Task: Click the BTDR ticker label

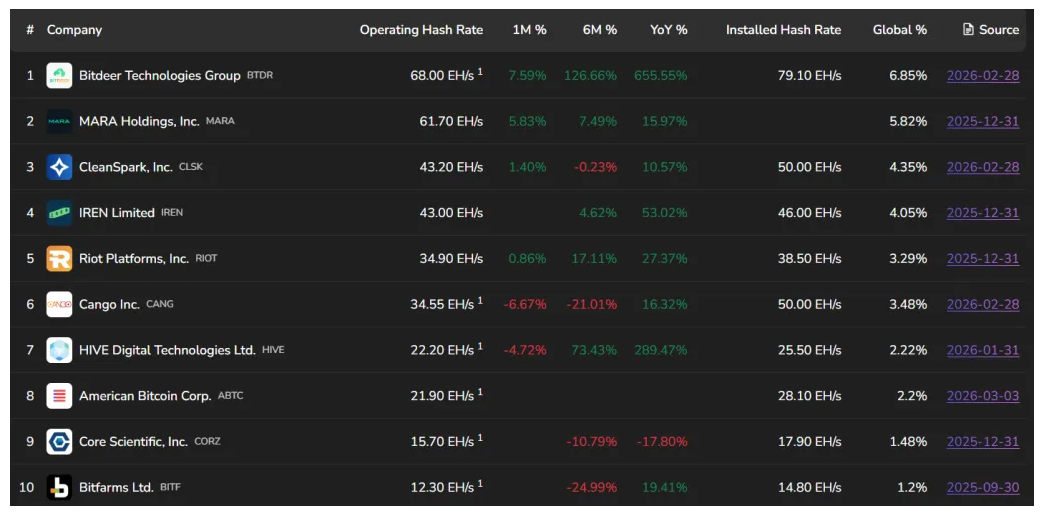Action: tap(260, 75)
